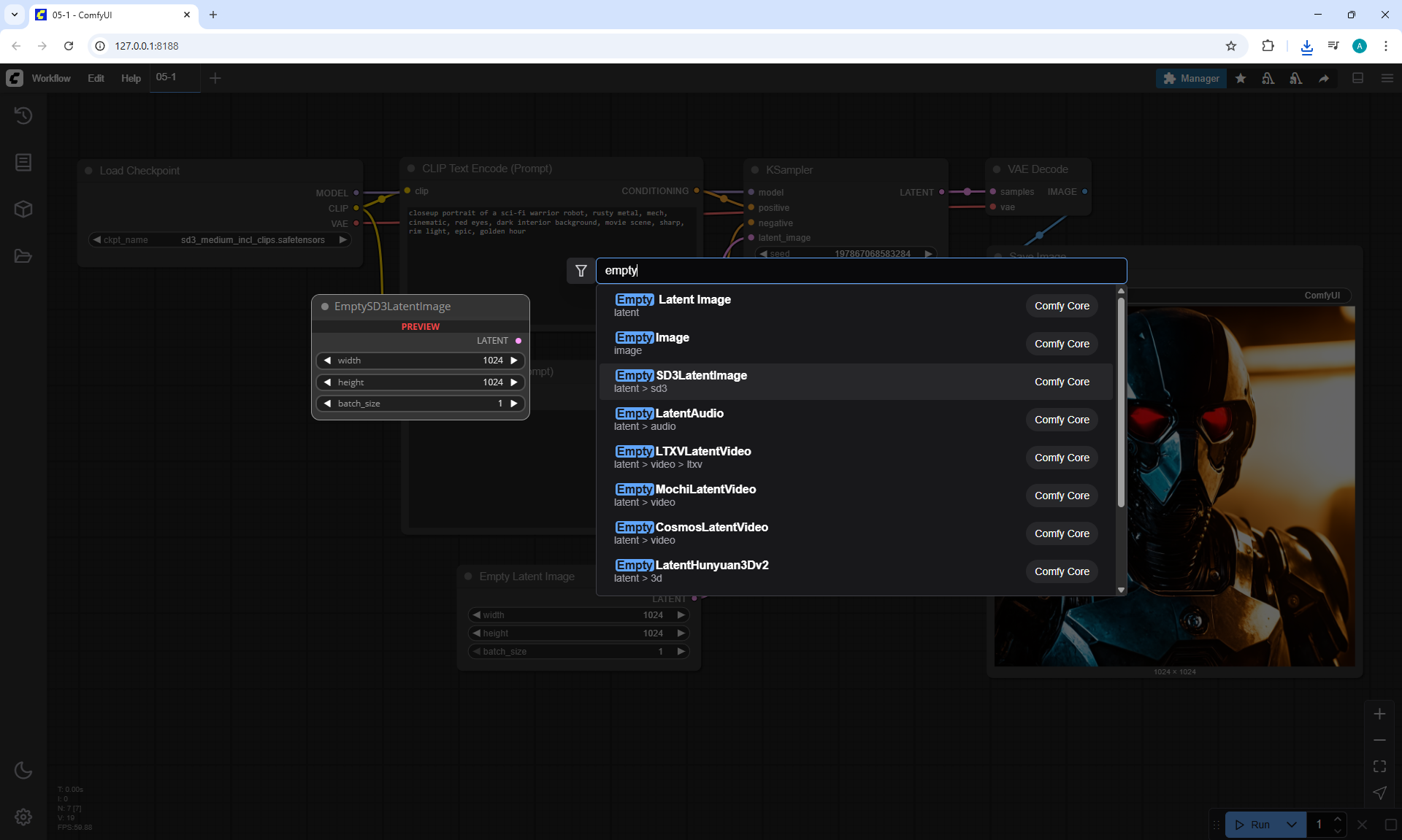Click the search results scrollbar

(1121, 401)
